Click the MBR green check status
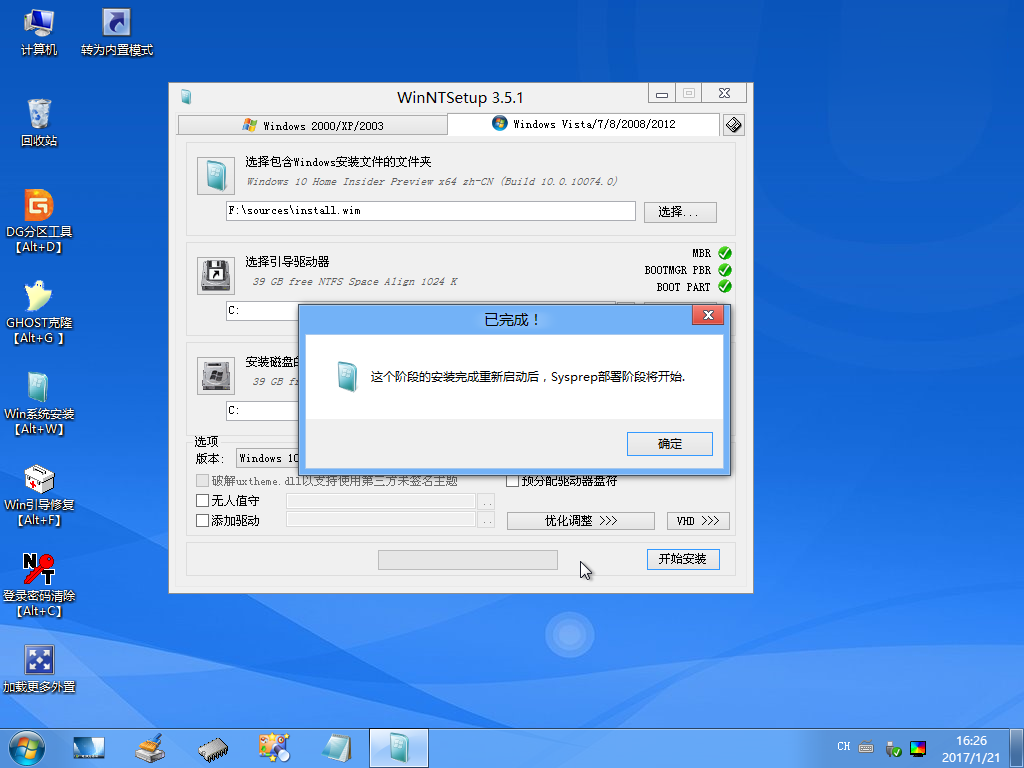Image resolution: width=1024 pixels, height=768 pixels. (725, 253)
